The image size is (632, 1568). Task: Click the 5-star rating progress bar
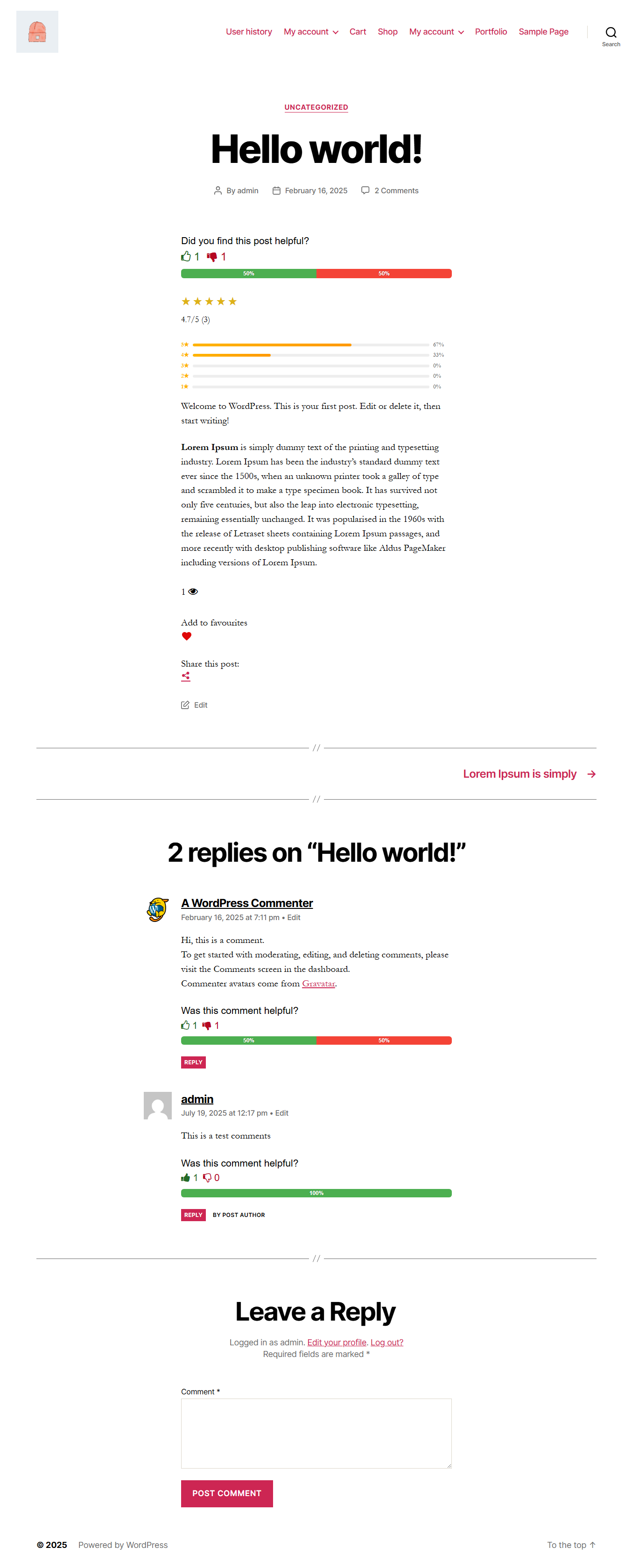coord(310,345)
